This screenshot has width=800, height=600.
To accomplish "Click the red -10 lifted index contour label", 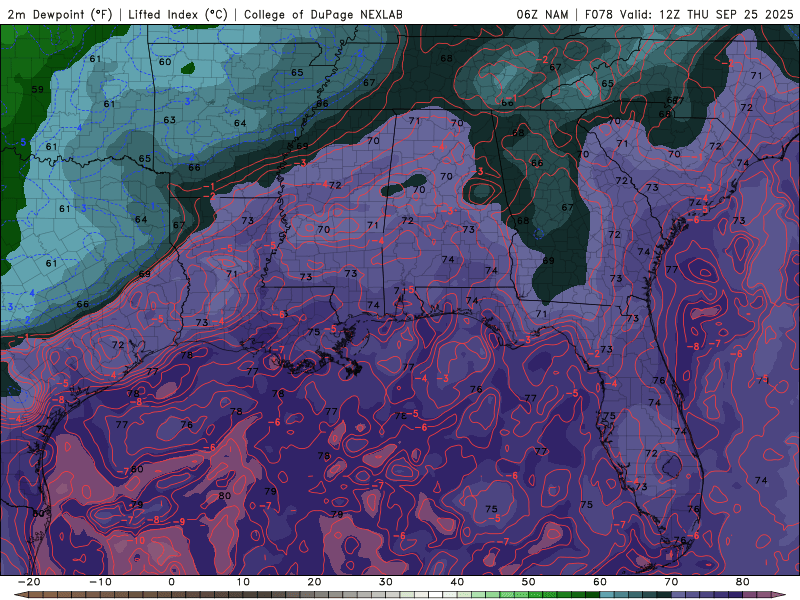I will (x=137, y=541).
